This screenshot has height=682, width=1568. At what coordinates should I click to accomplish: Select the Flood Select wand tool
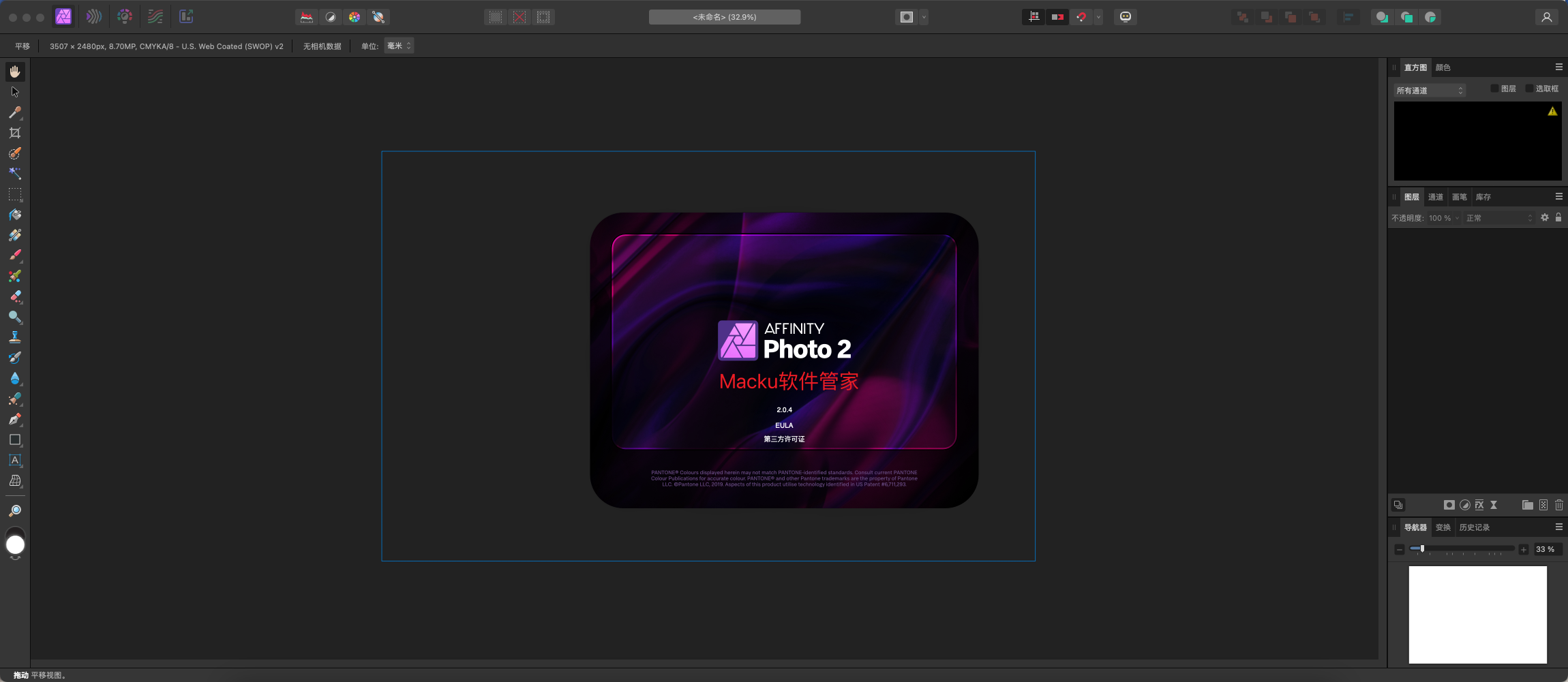(15, 174)
